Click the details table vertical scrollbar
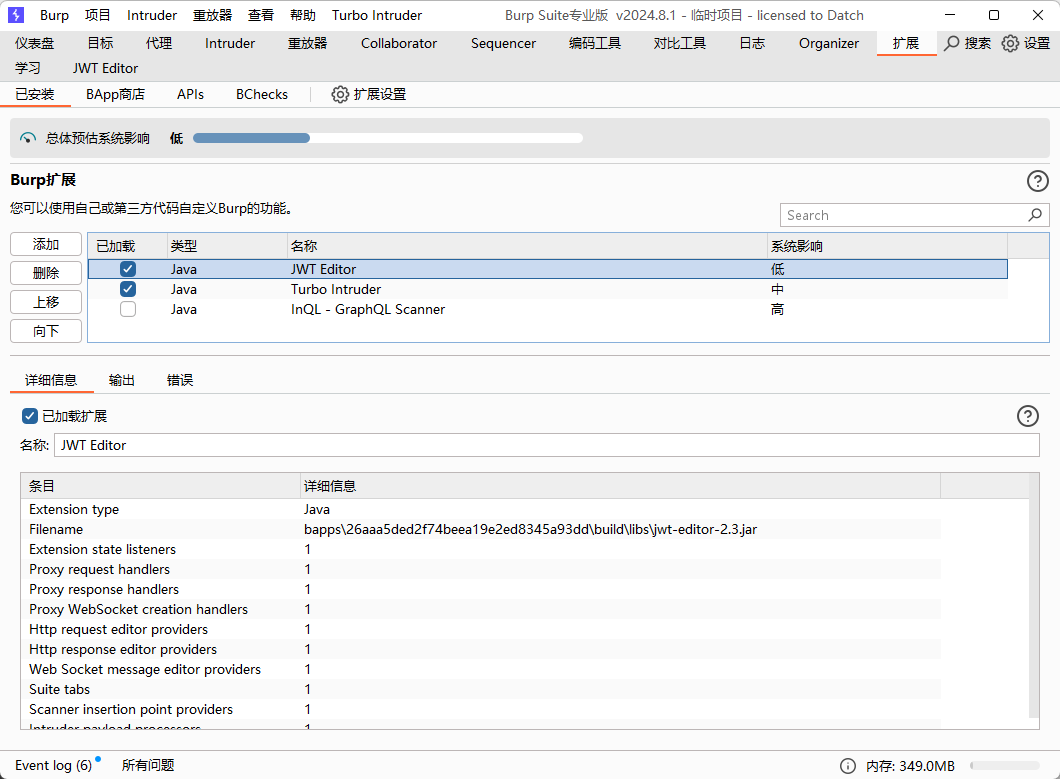The height and width of the screenshot is (779, 1060). click(1034, 595)
